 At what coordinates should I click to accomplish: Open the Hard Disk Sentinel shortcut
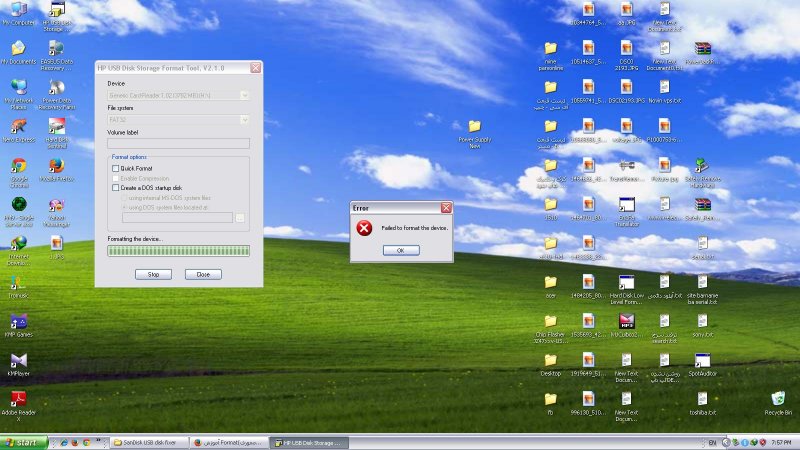pos(57,134)
